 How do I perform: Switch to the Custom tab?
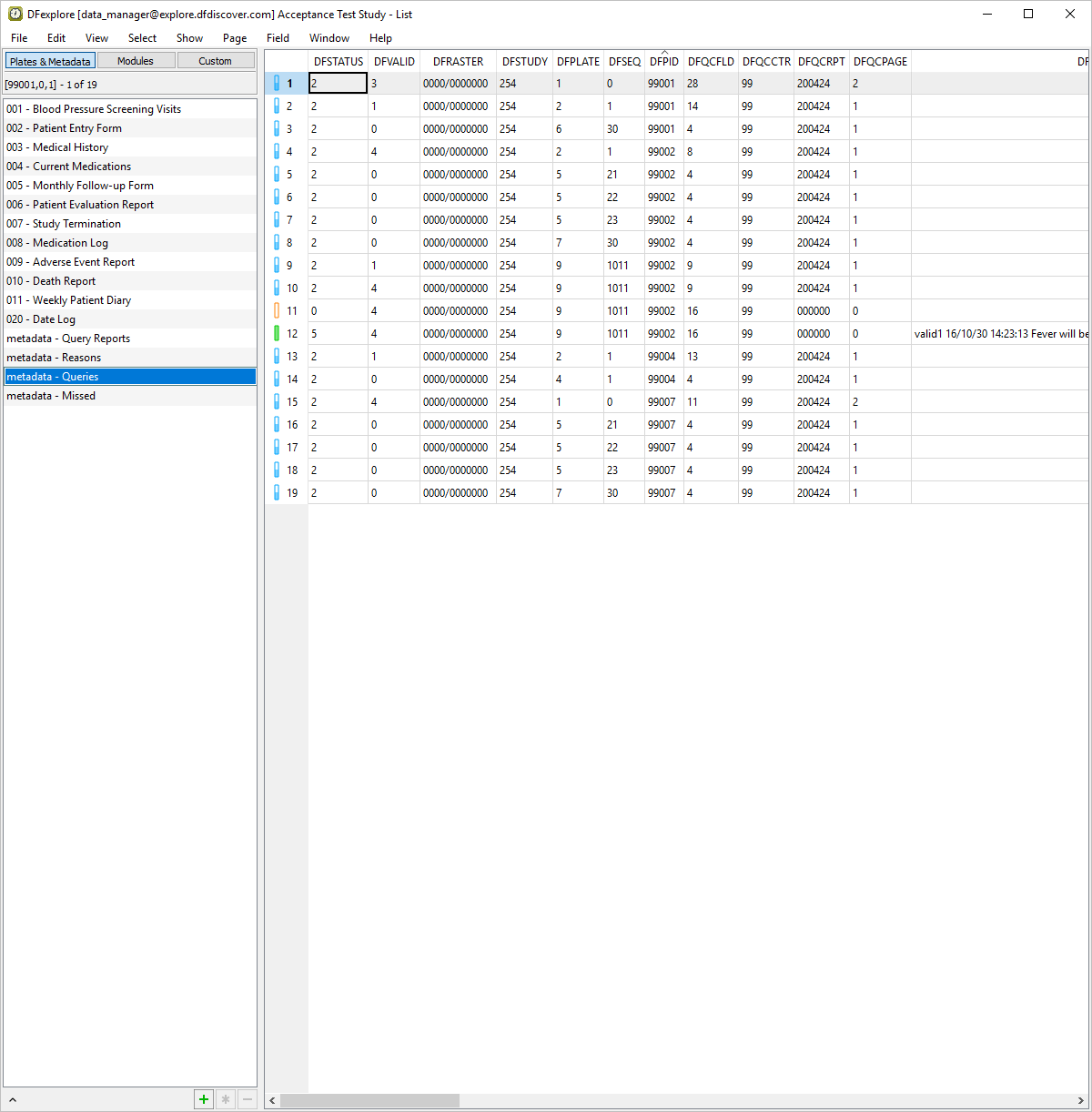[x=216, y=61]
